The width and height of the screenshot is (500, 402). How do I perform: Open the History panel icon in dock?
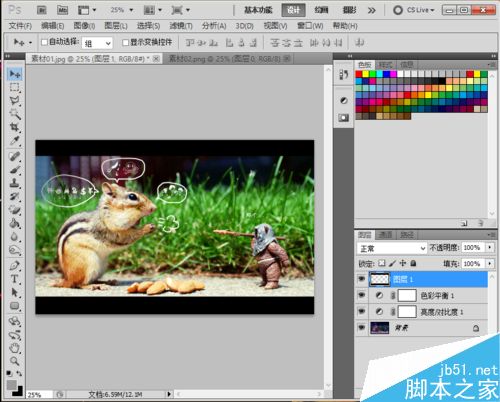(344, 74)
